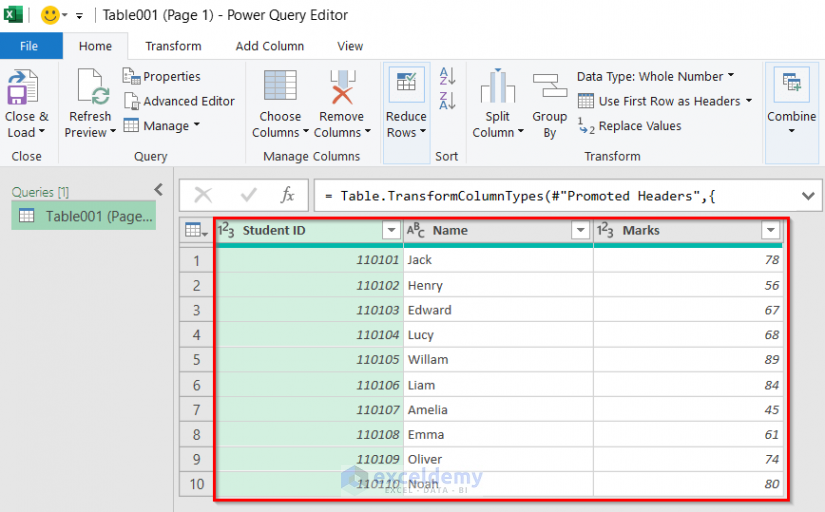Select the Student ID column header
The height and width of the screenshot is (512, 825).
click(x=308, y=230)
